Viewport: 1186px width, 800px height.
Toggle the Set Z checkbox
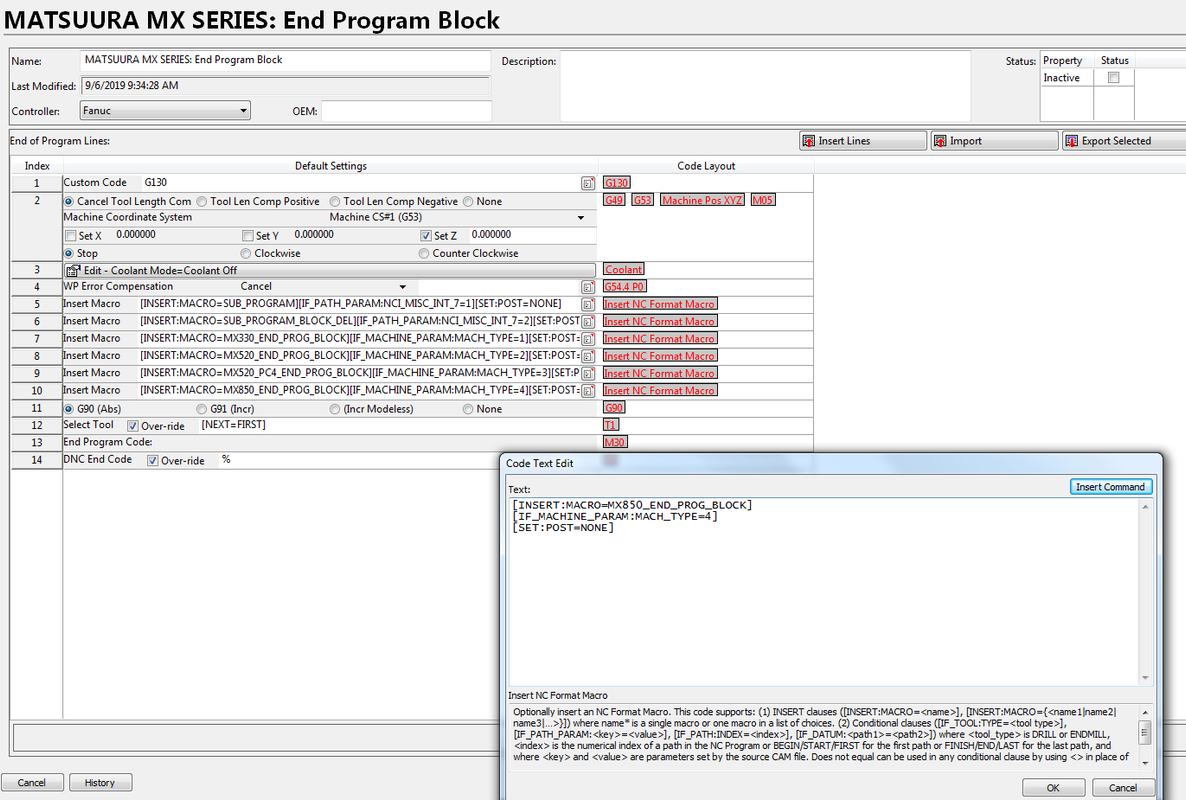[x=426, y=236]
